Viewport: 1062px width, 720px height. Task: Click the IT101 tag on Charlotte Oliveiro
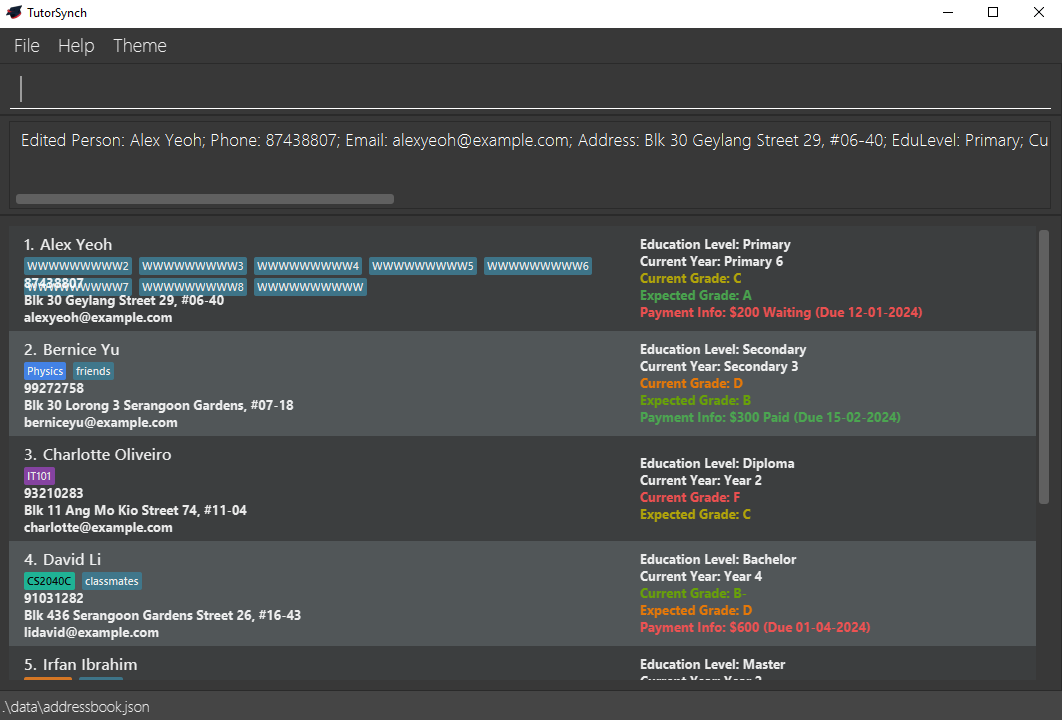tap(39, 476)
